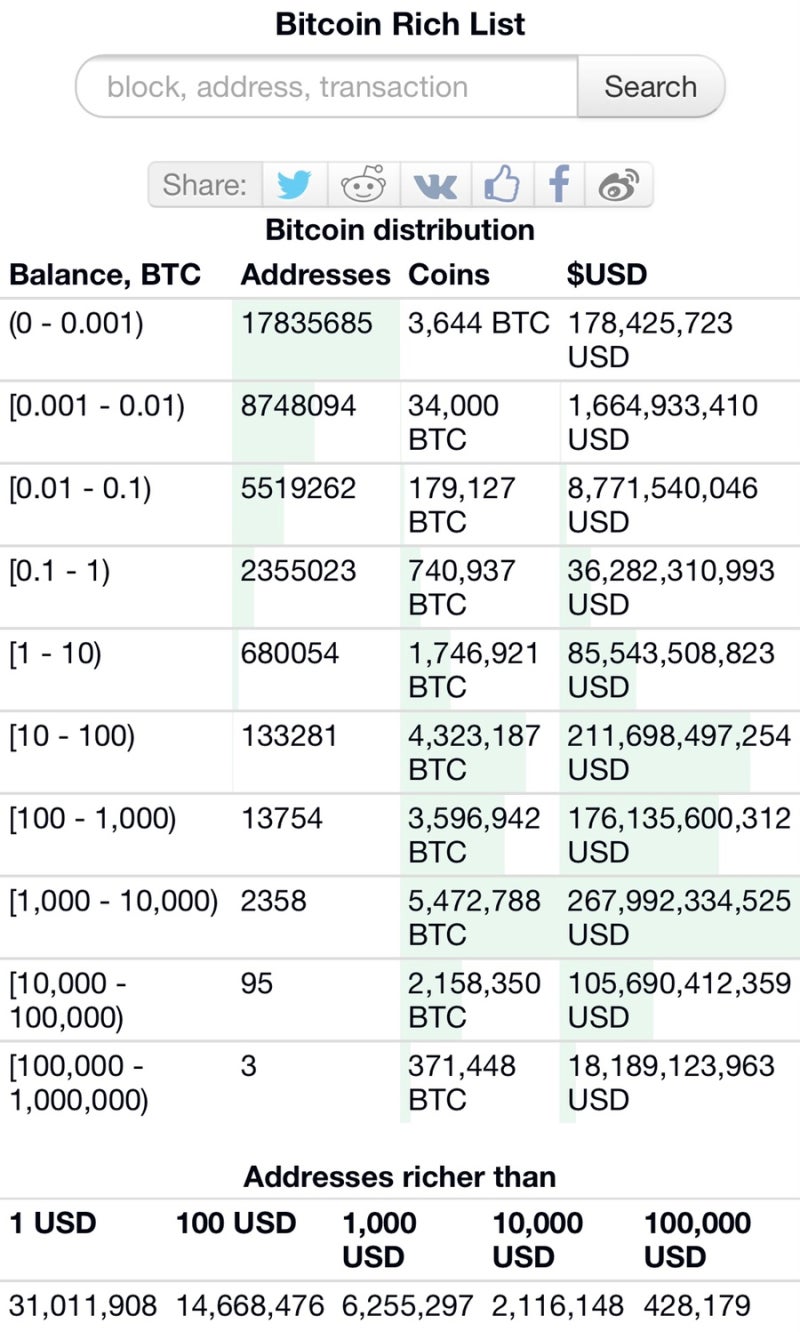
Task: Click the 428,179 addresses value
Action: tap(692, 1304)
